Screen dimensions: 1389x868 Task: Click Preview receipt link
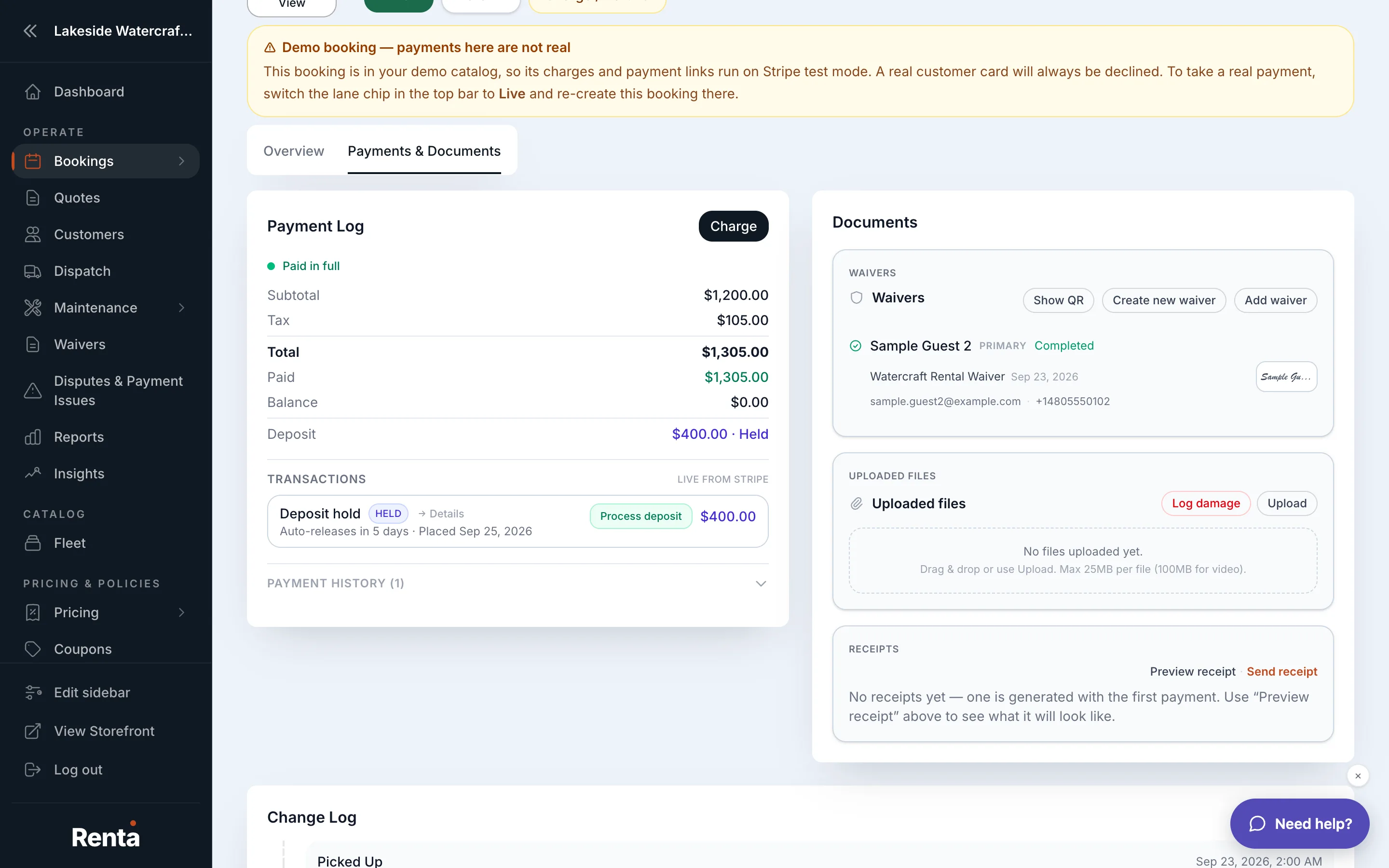[x=1193, y=672]
